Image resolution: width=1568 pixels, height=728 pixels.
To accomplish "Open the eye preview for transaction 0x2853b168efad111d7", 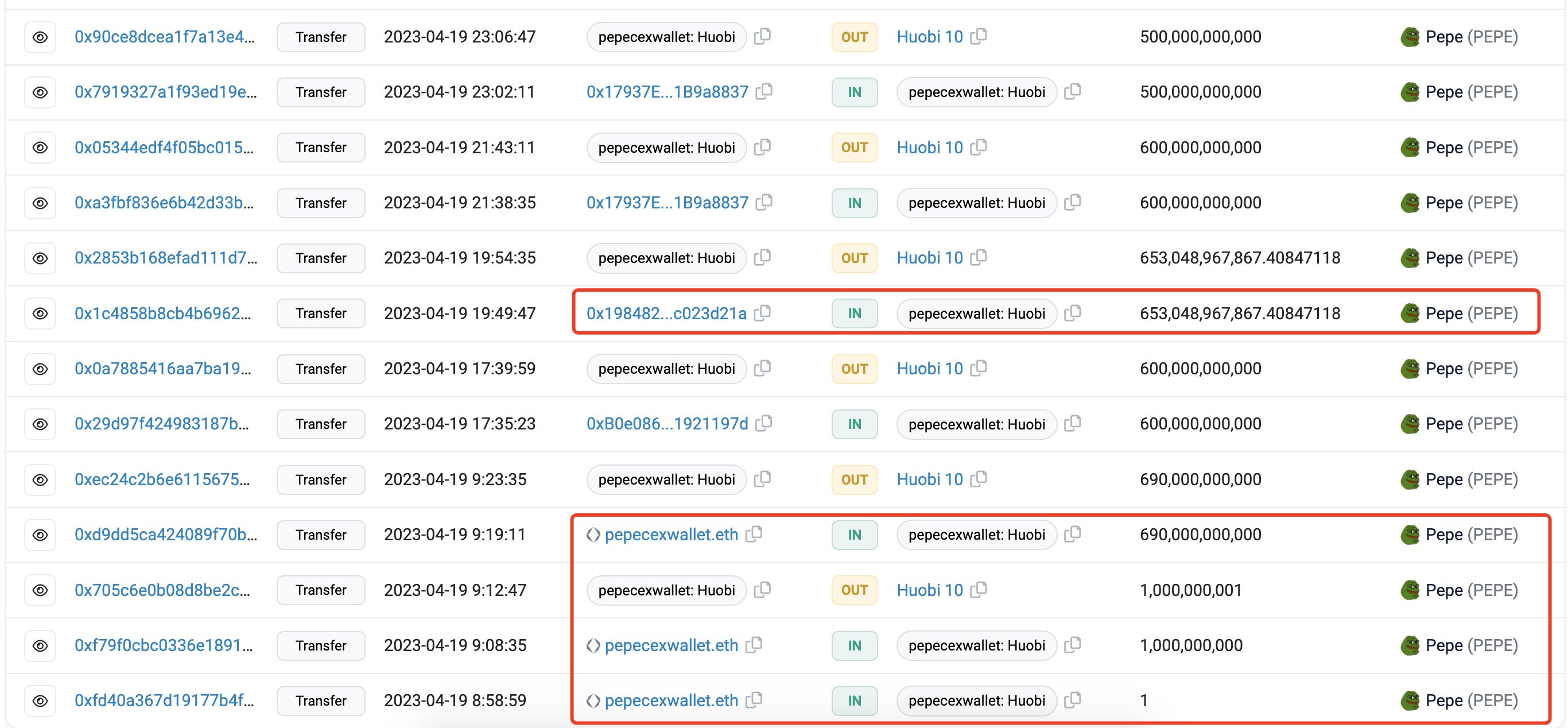I will [40, 257].
